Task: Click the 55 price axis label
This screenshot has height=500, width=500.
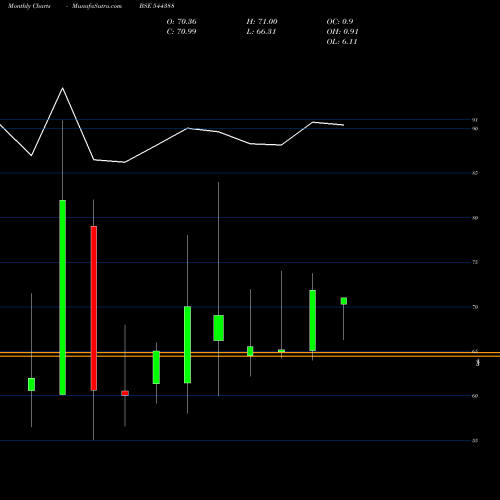Action: click(x=475, y=441)
